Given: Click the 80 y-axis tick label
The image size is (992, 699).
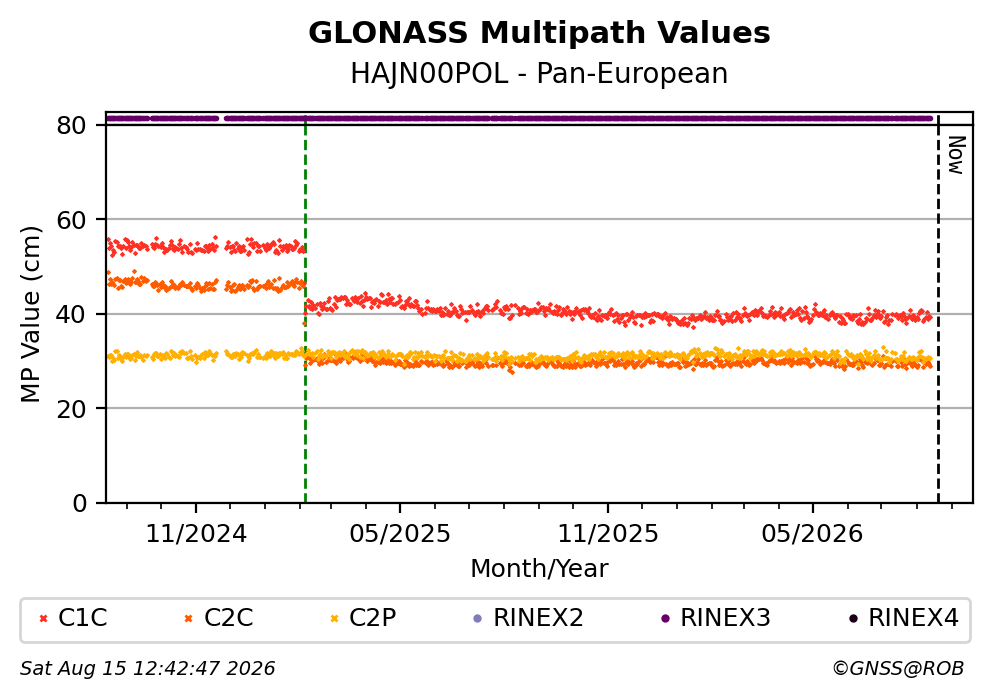Looking at the screenshot, I should pyautogui.click(x=71, y=125).
